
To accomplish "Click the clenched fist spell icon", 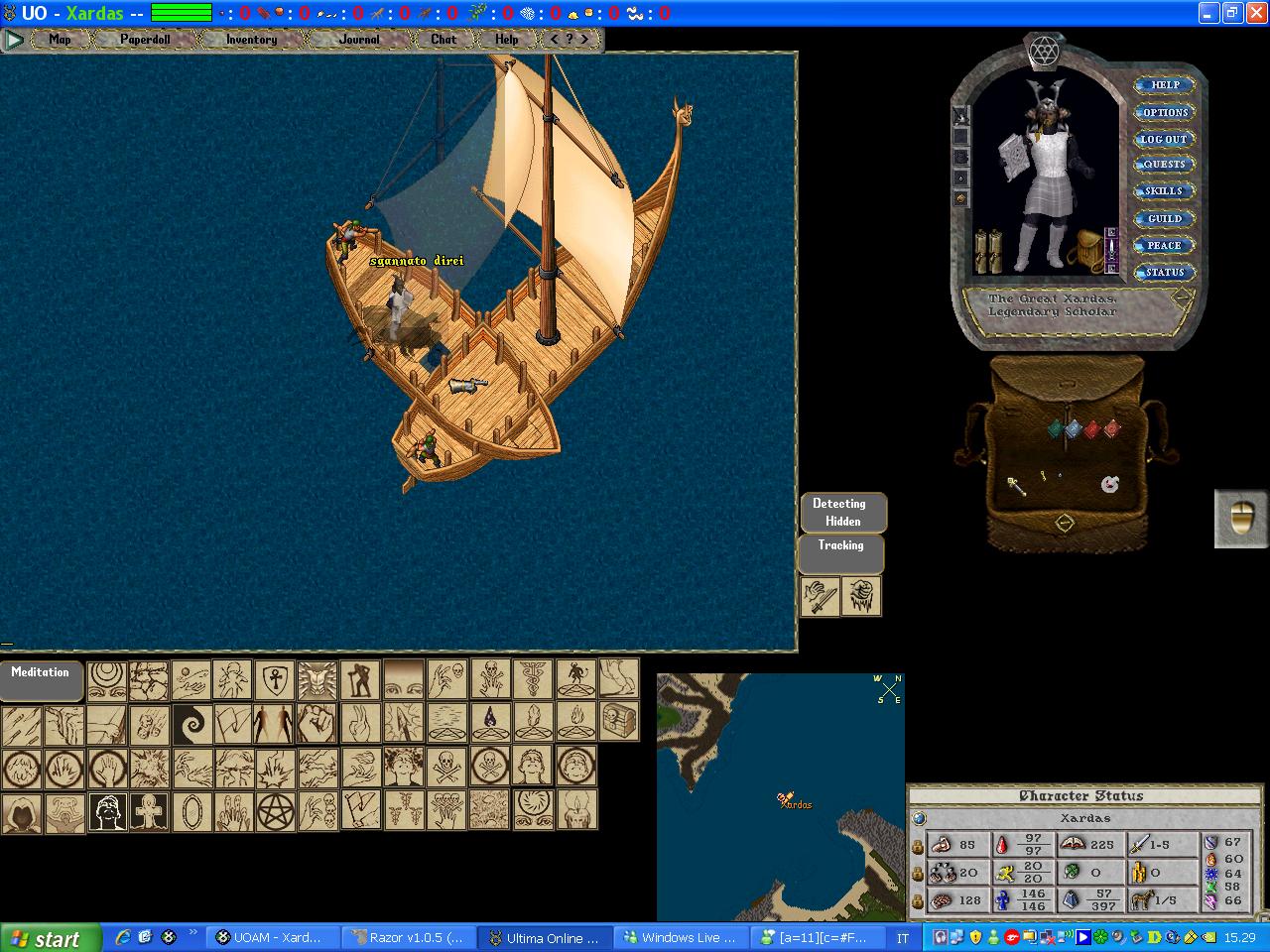I will [x=317, y=724].
